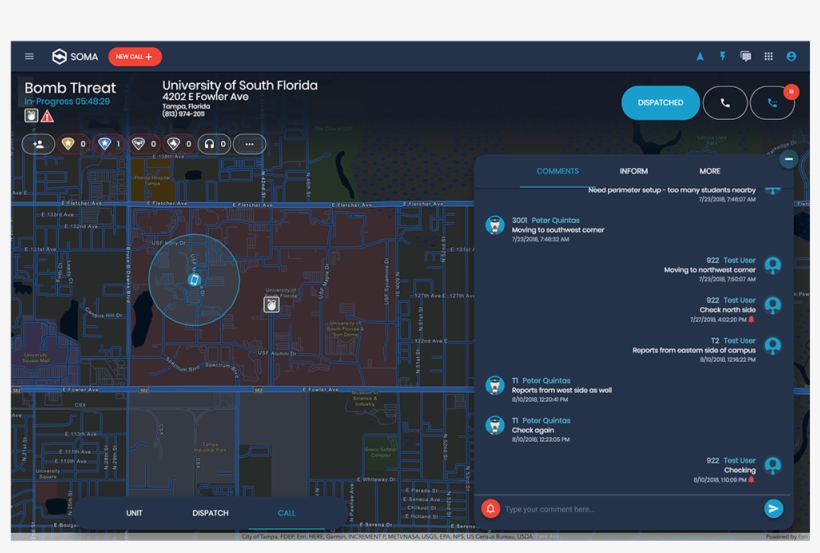Select the third grey badge unit counter
Screen dimensions: 820x553
coord(144,144)
